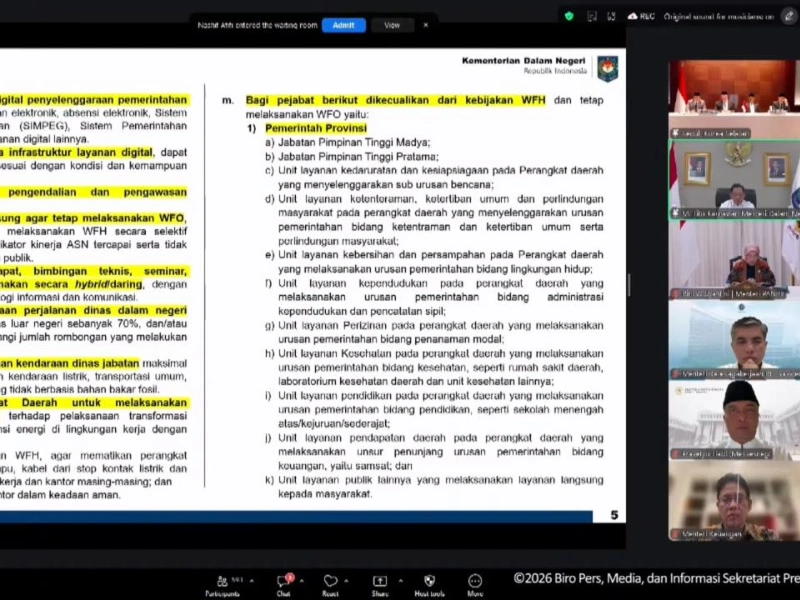The width and height of the screenshot is (800, 600).
Task: Expand the Share options arrow
Action: tap(400, 579)
